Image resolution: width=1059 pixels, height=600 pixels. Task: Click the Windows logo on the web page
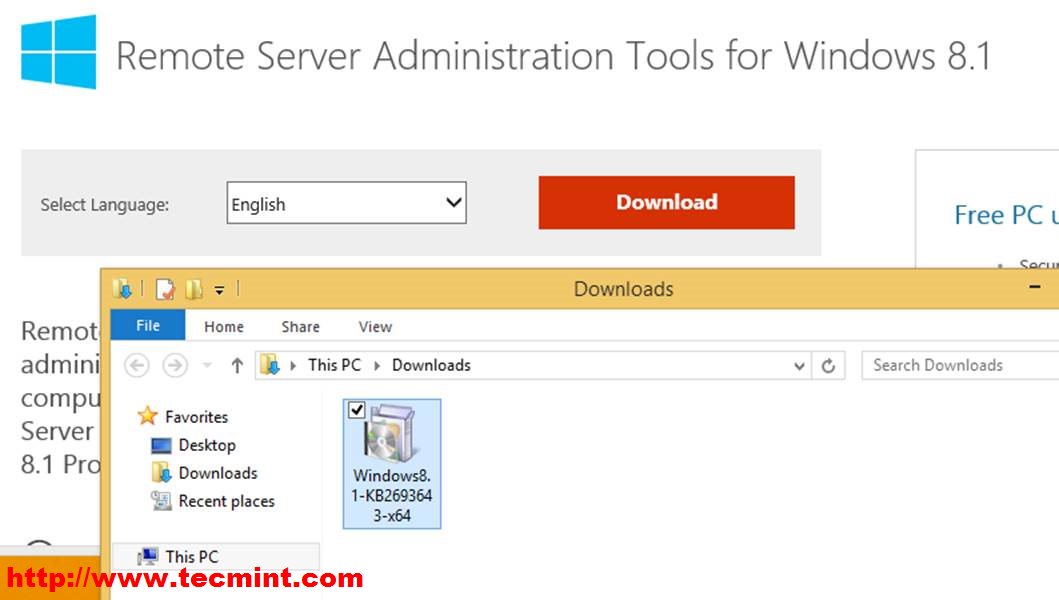[x=58, y=52]
